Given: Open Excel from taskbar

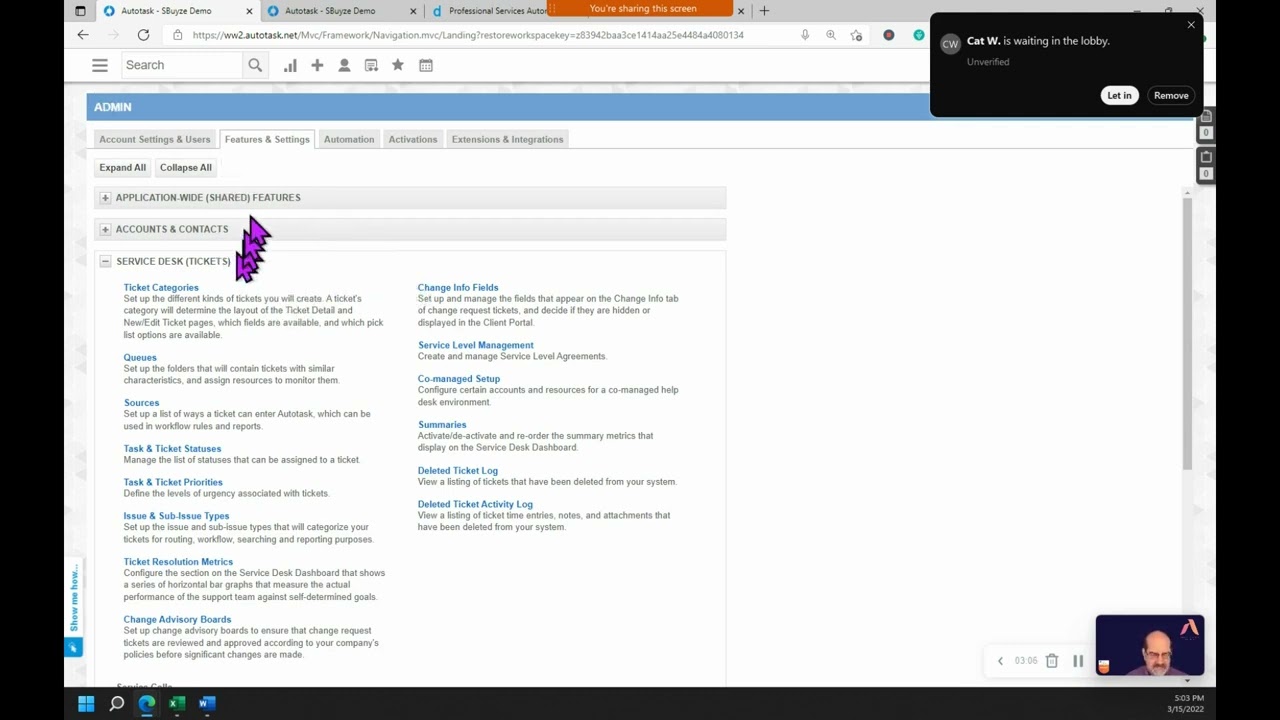Looking at the screenshot, I should pyautogui.click(x=177, y=704).
